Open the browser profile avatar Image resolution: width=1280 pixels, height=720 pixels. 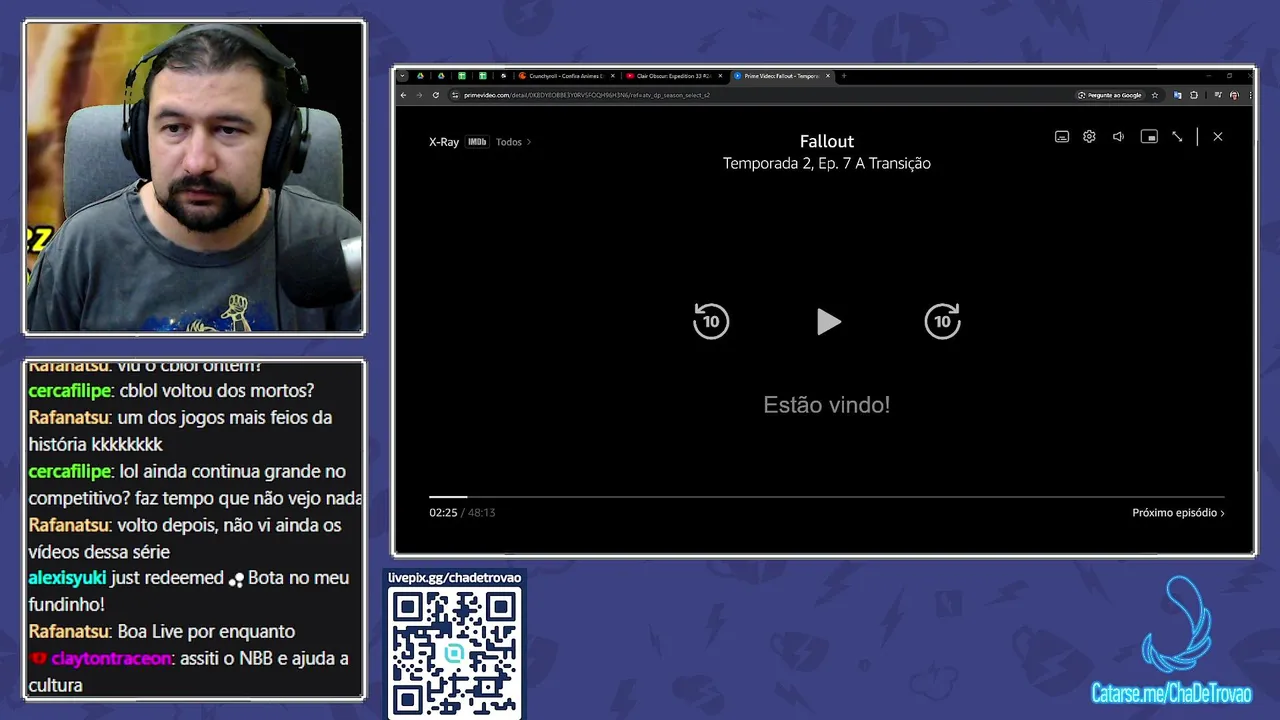coord(1235,95)
